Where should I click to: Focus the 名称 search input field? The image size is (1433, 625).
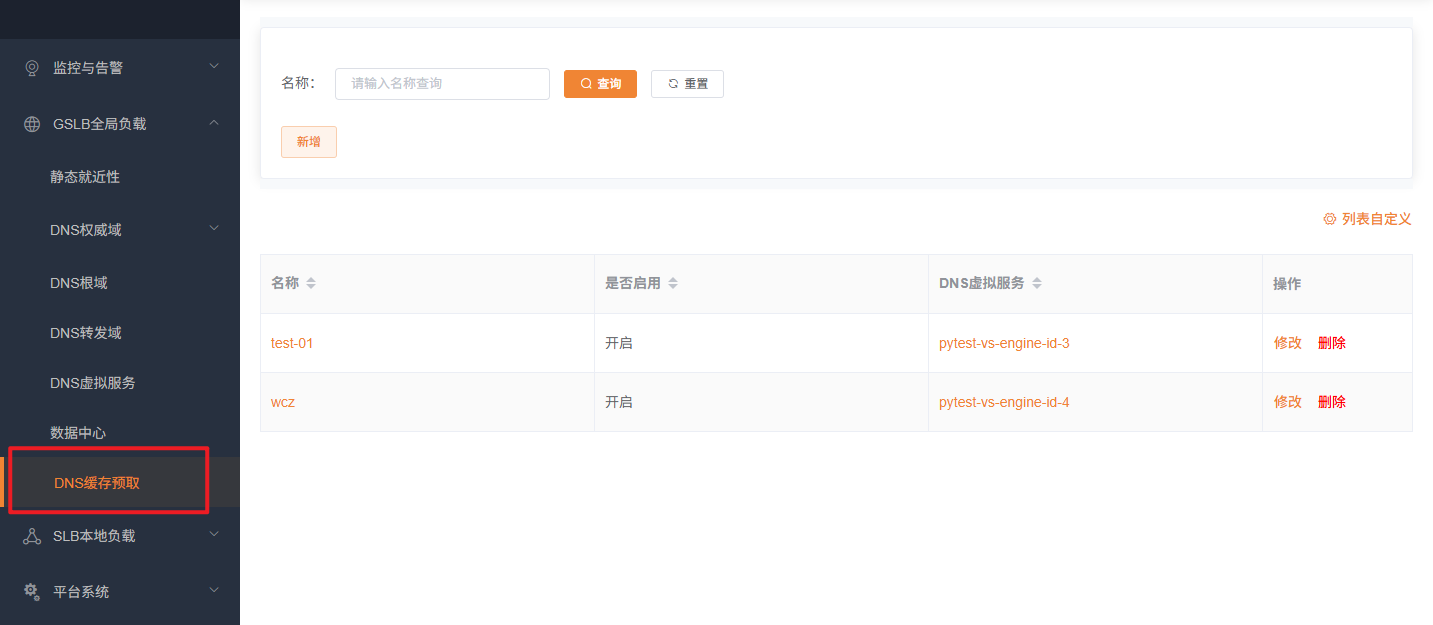pyautogui.click(x=442, y=84)
